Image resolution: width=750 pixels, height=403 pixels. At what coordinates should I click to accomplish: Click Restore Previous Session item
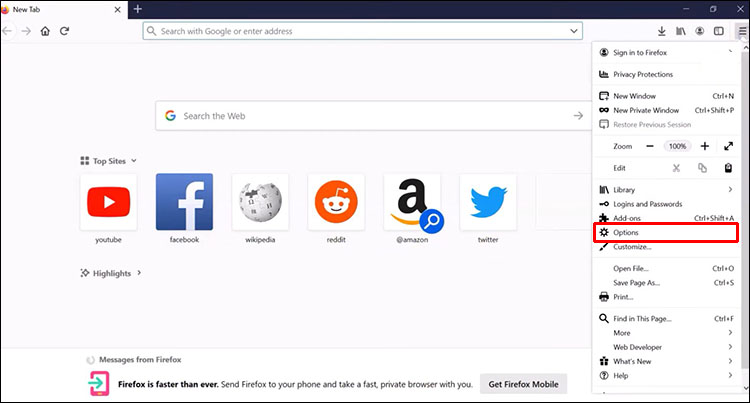[666, 125]
